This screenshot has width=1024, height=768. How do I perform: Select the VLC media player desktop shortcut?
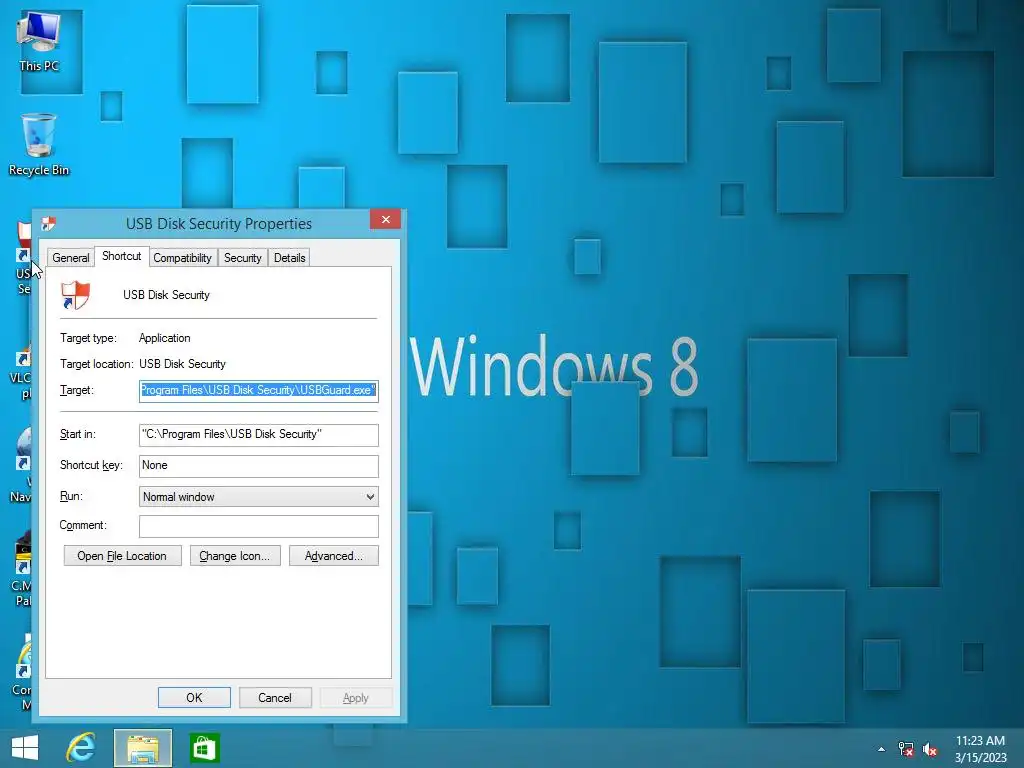tap(21, 374)
